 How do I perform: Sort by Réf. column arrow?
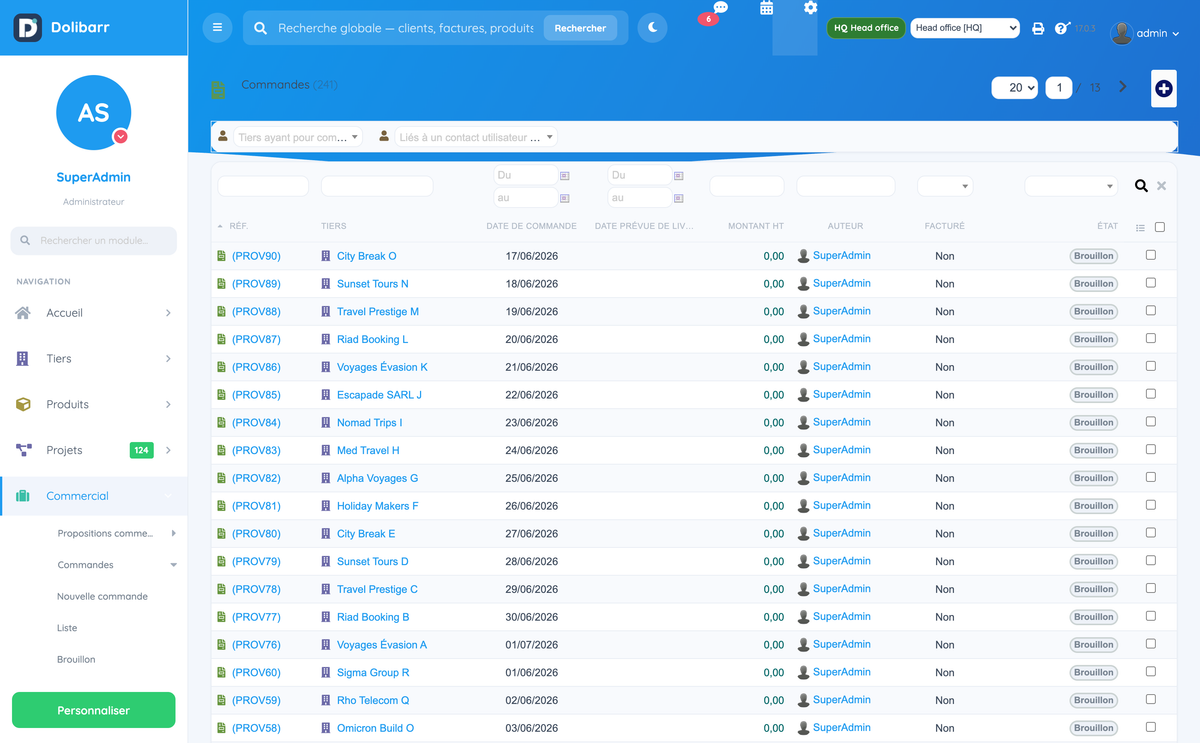point(220,227)
